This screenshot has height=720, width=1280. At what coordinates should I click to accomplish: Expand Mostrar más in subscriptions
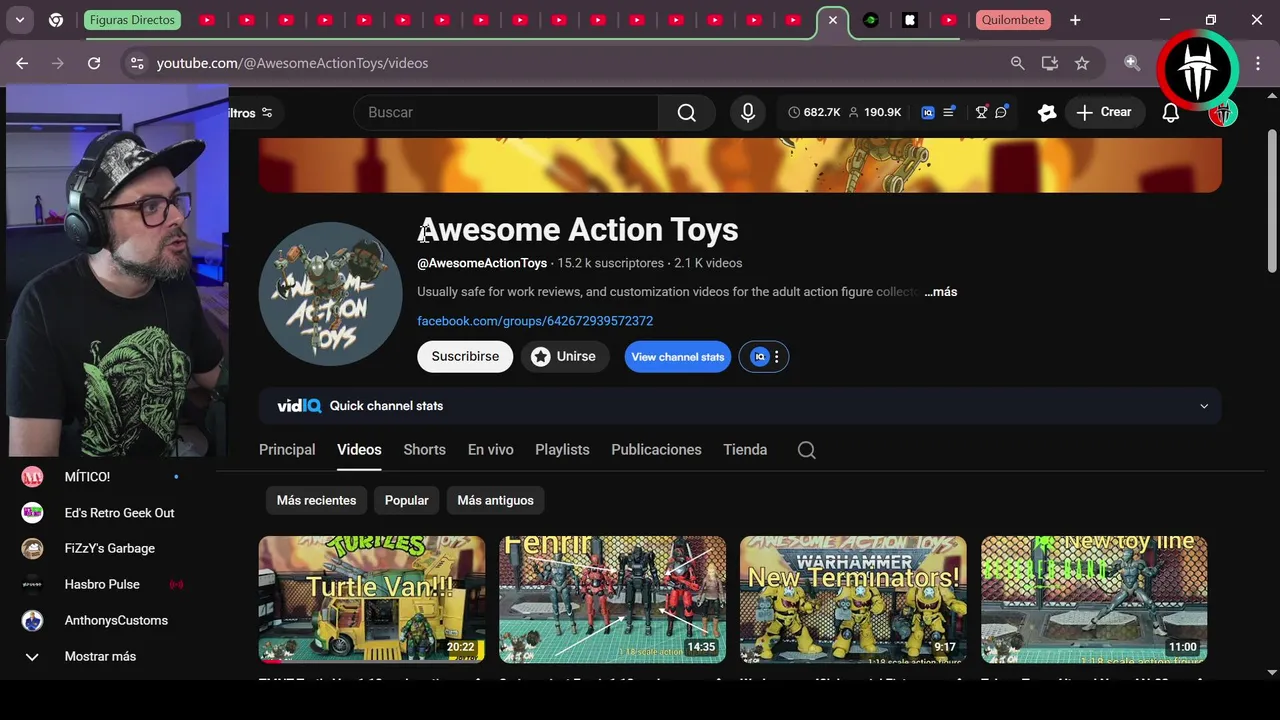100,656
